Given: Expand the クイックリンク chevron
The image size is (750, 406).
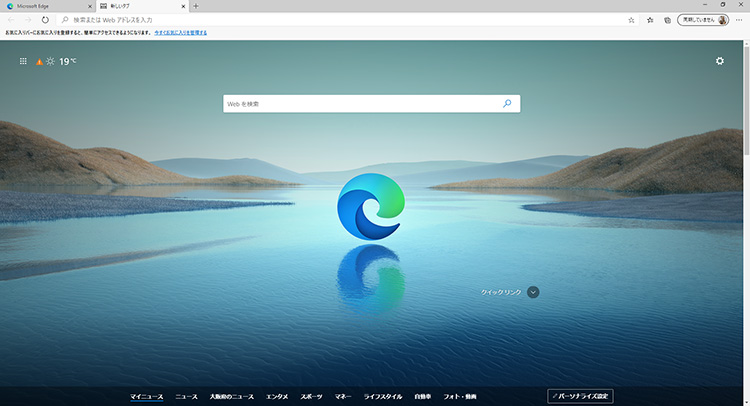Looking at the screenshot, I should click(533, 292).
